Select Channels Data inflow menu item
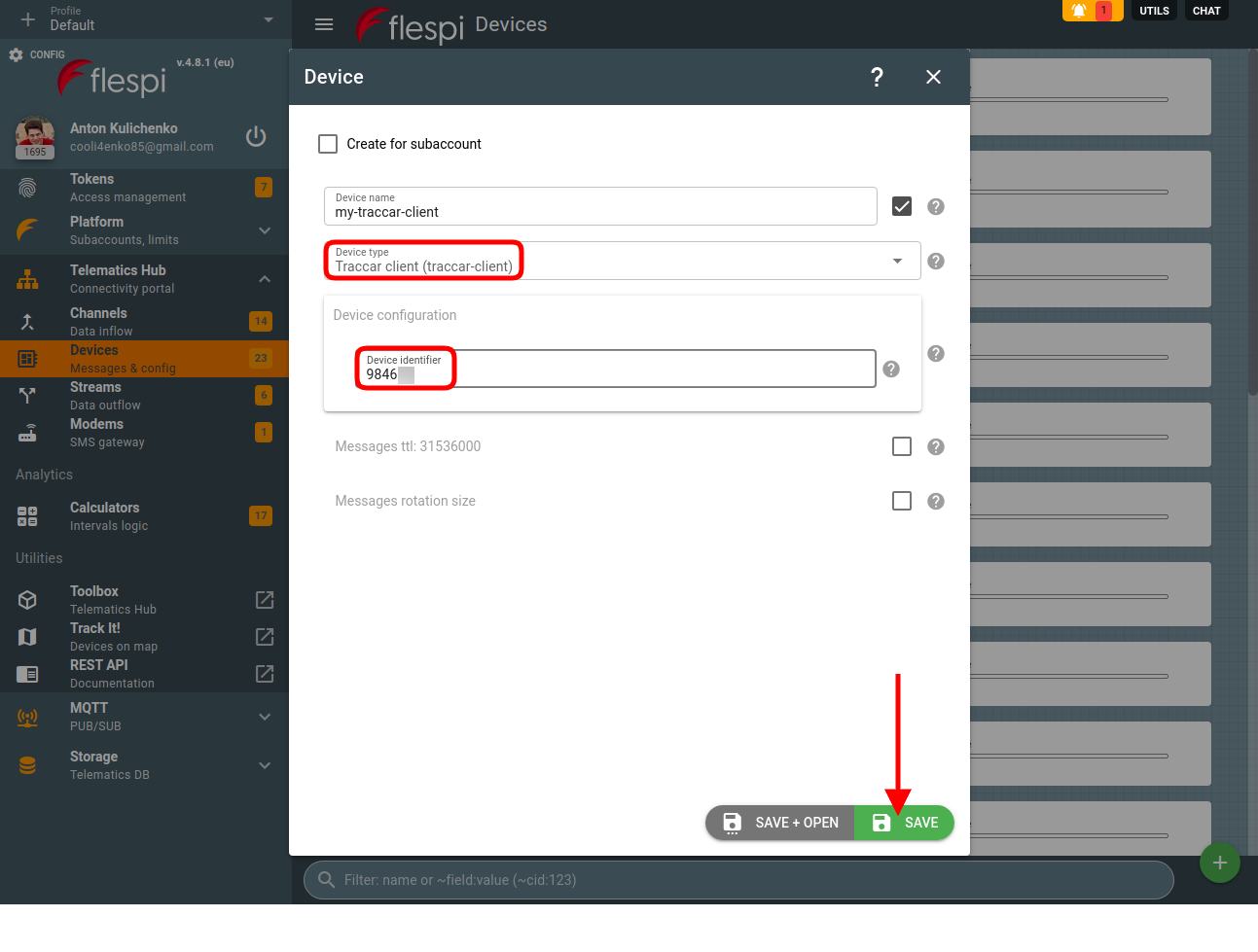 [x=144, y=322]
